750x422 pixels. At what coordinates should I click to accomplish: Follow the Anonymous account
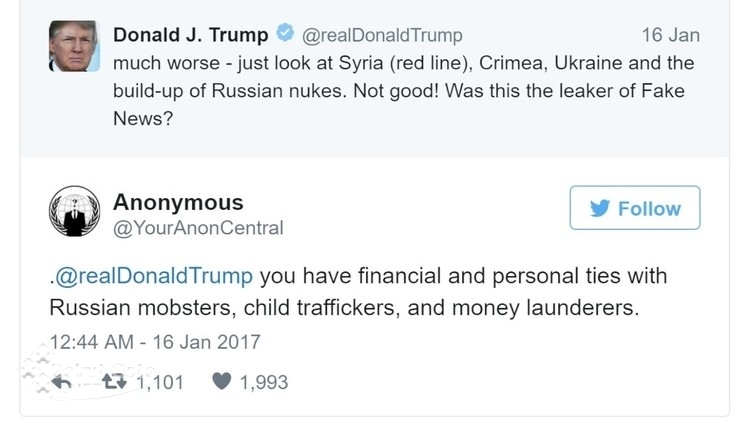click(634, 208)
